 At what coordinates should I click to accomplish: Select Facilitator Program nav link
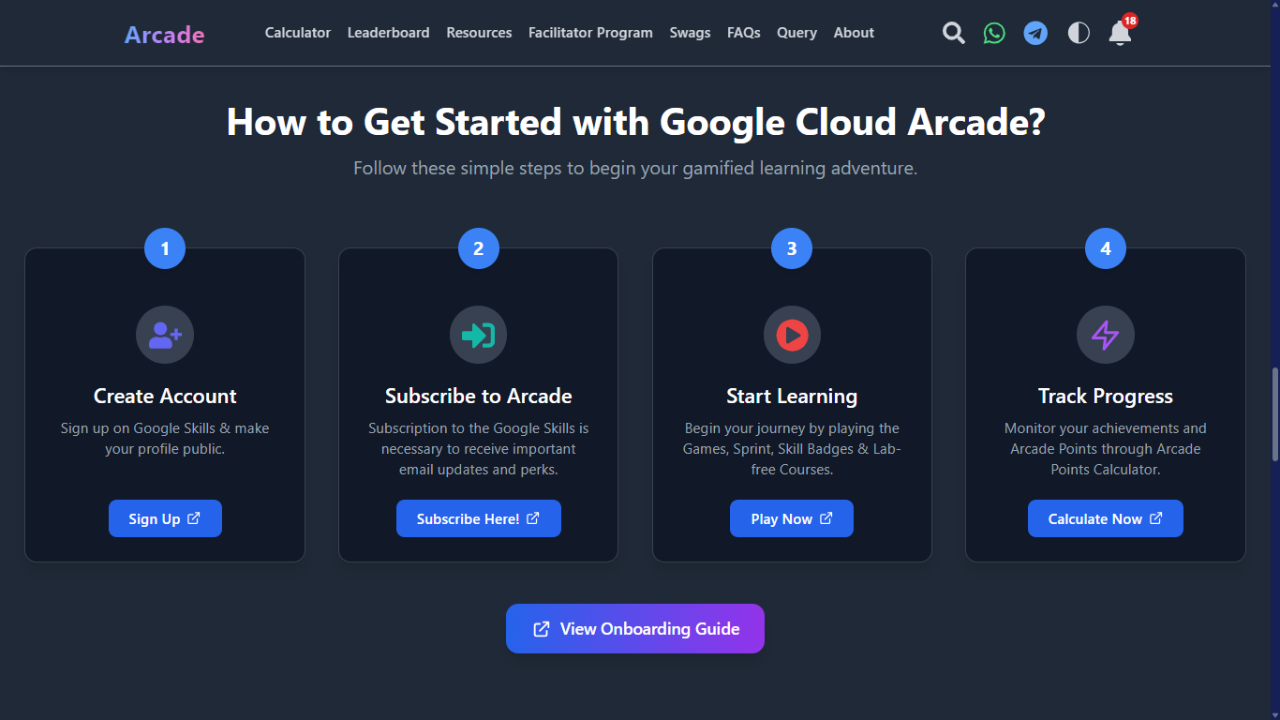point(590,33)
